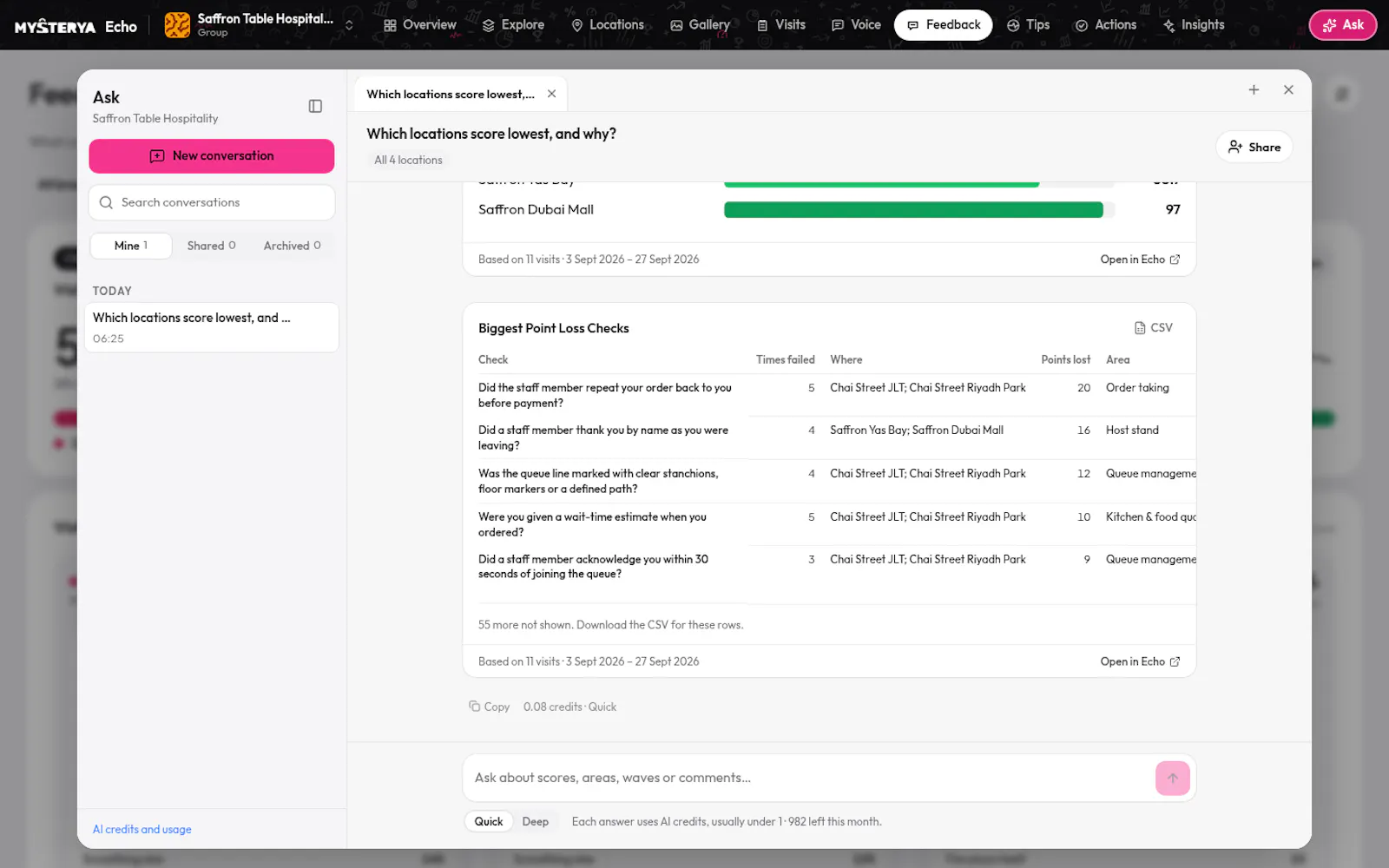Click the Saffron Dubai Mall score bar
Screen dimensions: 1389x868
click(918, 209)
